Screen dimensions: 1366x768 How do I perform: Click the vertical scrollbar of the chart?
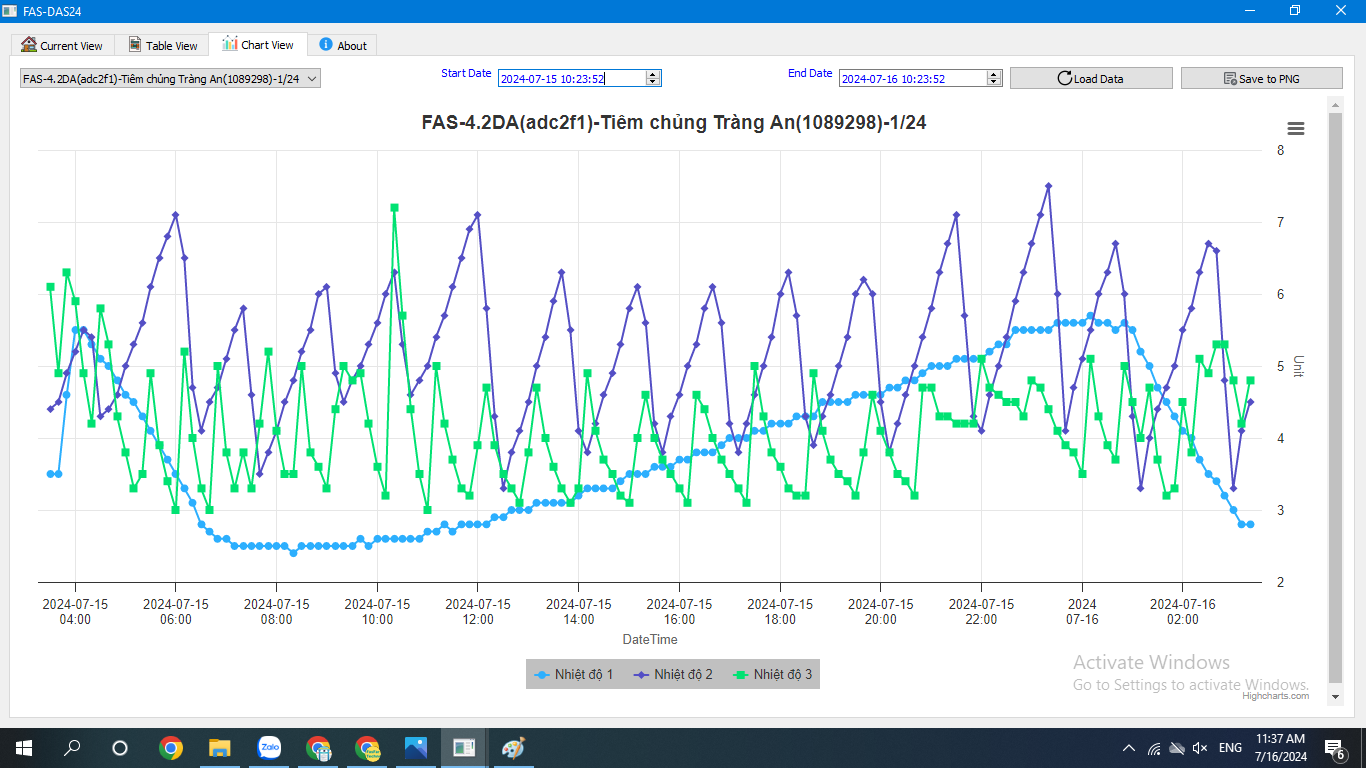(1335, 400)
